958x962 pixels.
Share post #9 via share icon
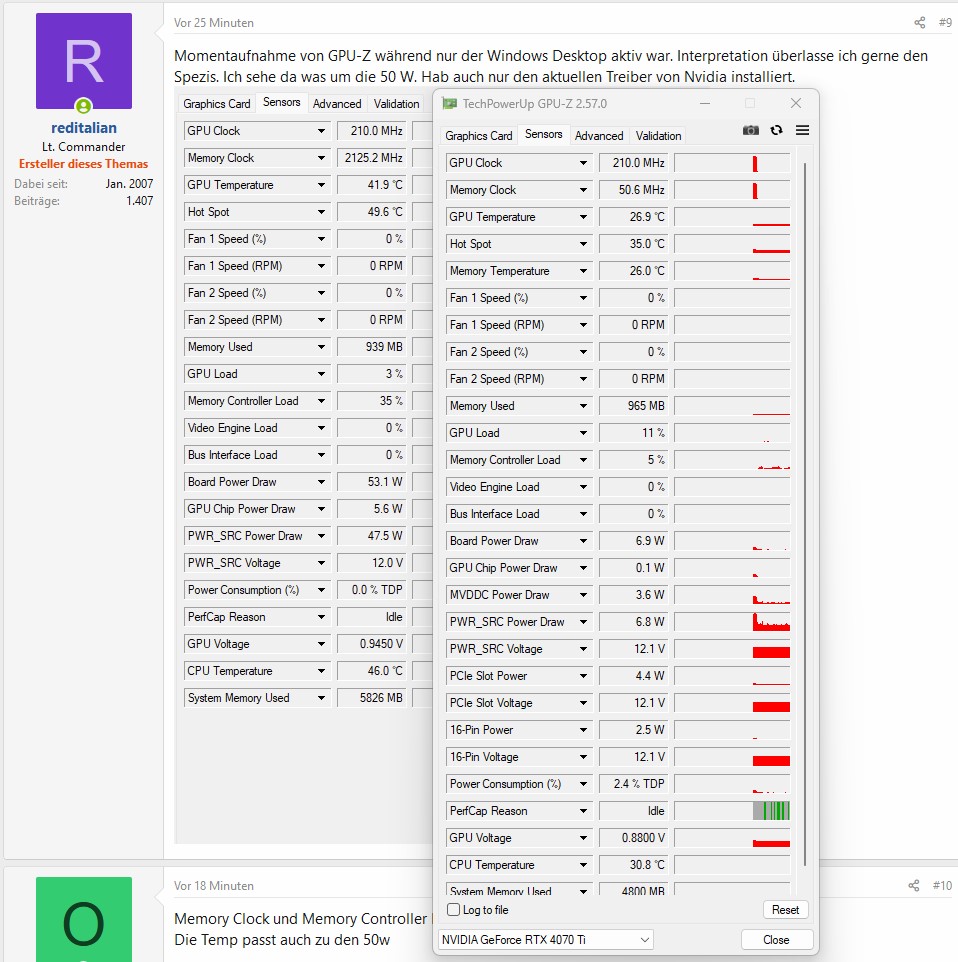919,23
